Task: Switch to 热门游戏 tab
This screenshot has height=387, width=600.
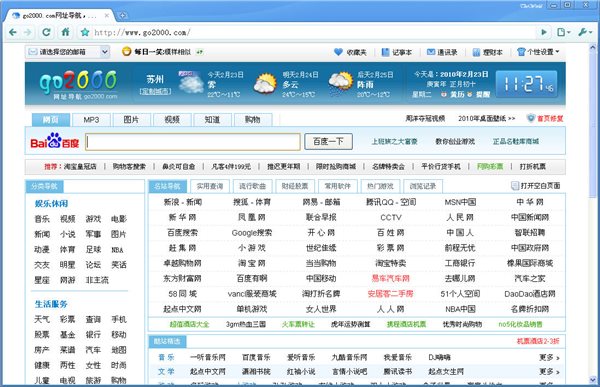Action: (380, 186)
